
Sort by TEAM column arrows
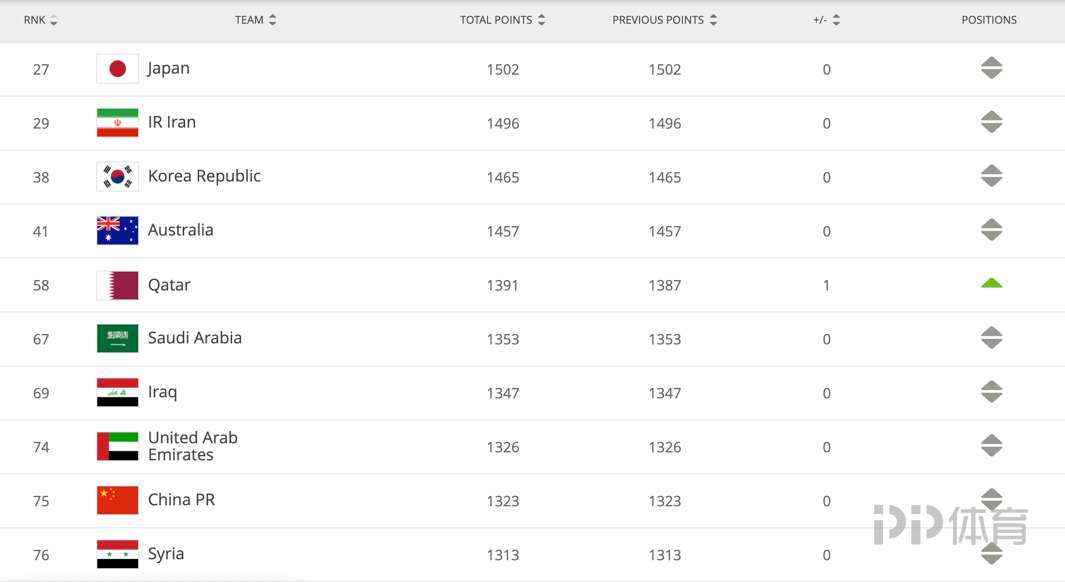(272, 20)
